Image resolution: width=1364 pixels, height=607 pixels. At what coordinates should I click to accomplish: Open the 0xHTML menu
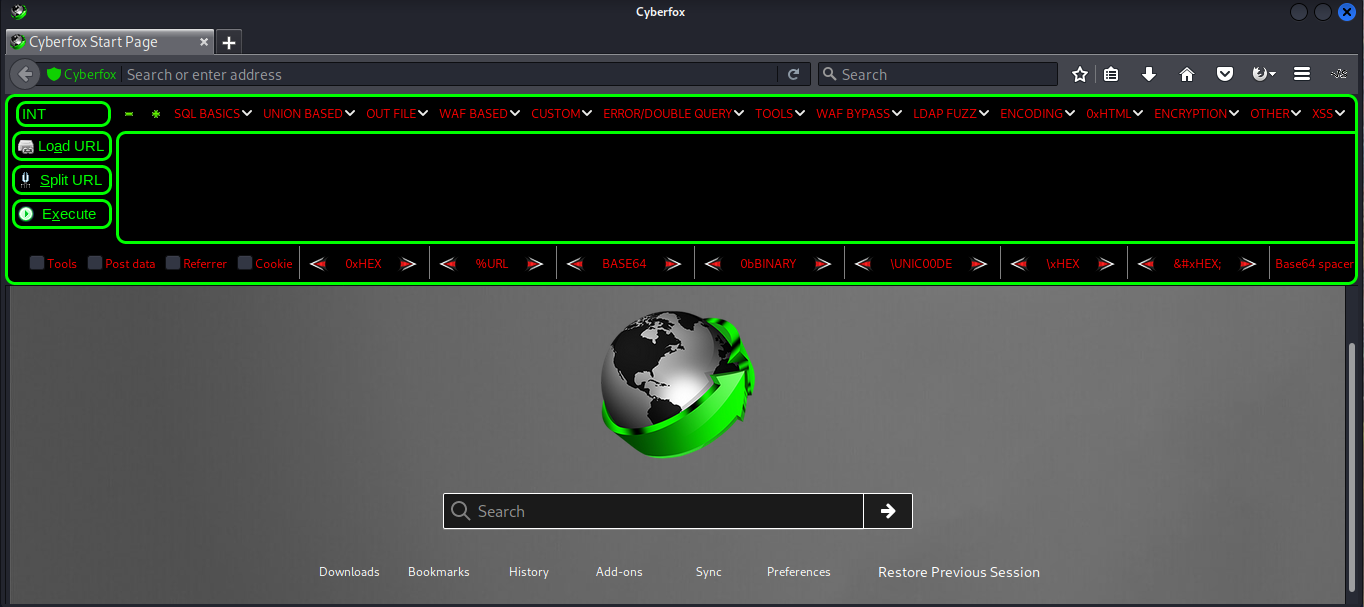[x=1115, y=114]
